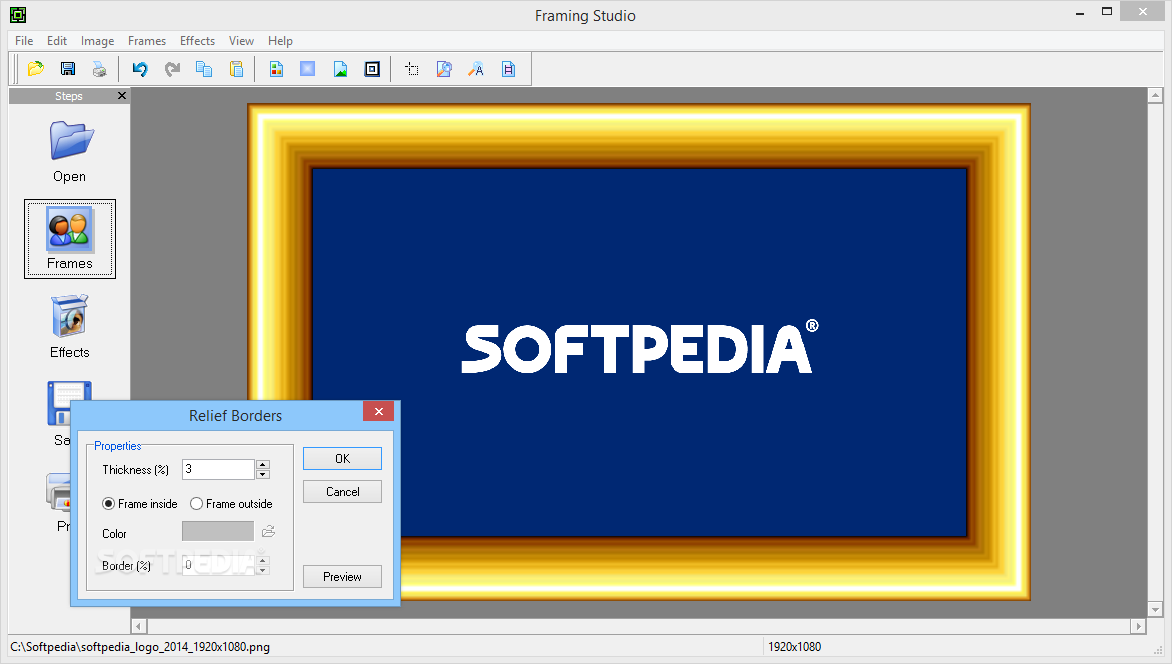Click the document with pink H icon
Screen dimensions: 1172x664
pos(508,69)
